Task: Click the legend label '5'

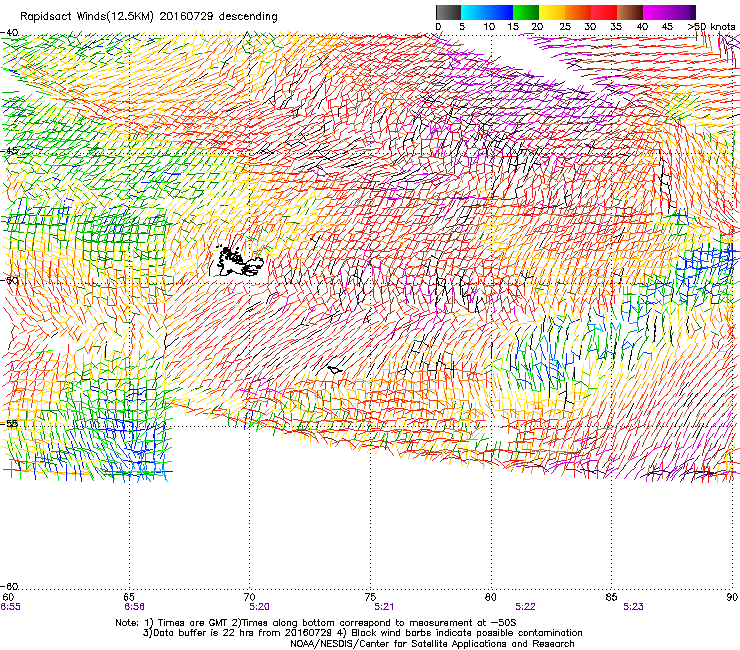Action: (462, 27)
